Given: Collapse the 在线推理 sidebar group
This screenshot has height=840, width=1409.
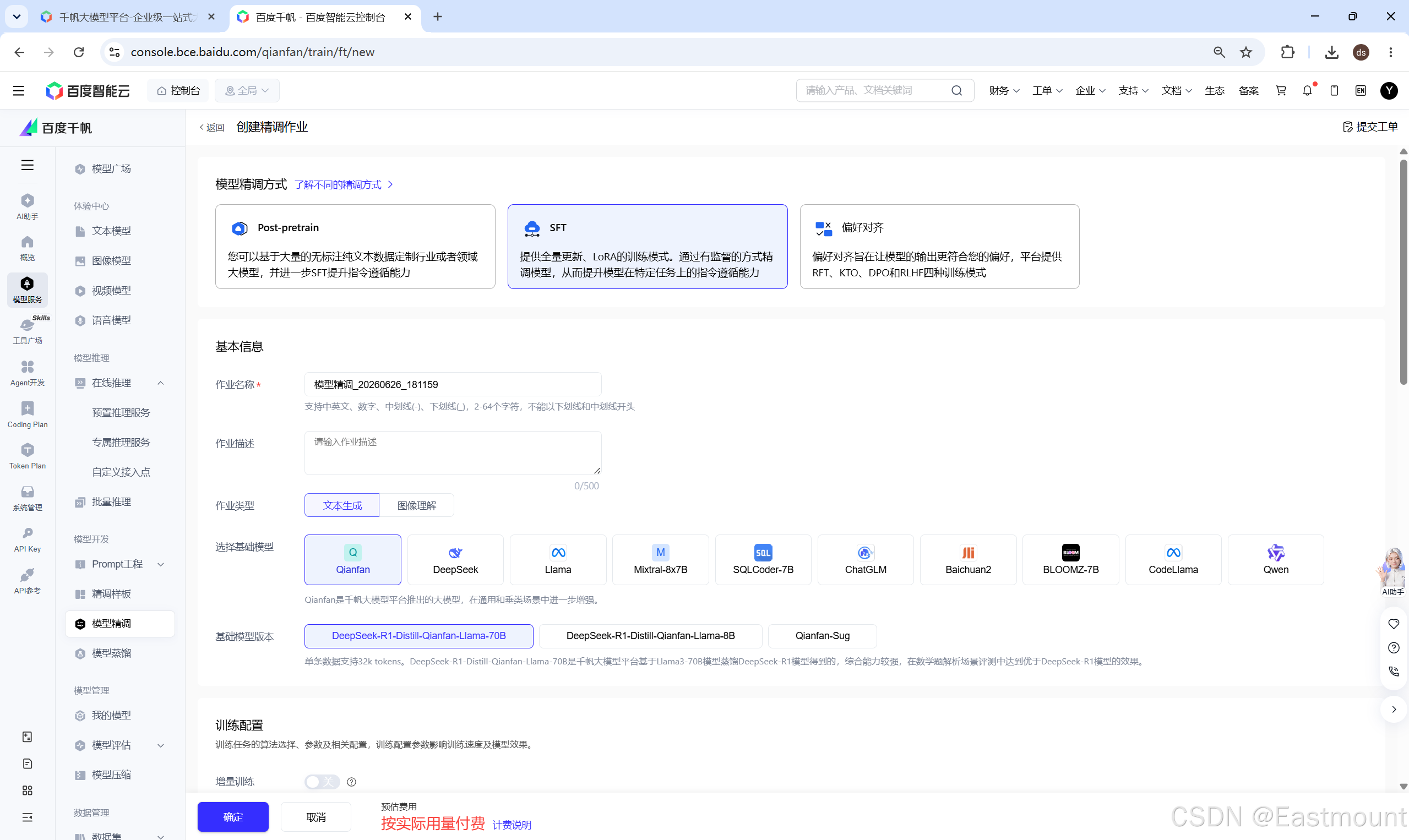Looking at the screenshot, I should point(161,383).
